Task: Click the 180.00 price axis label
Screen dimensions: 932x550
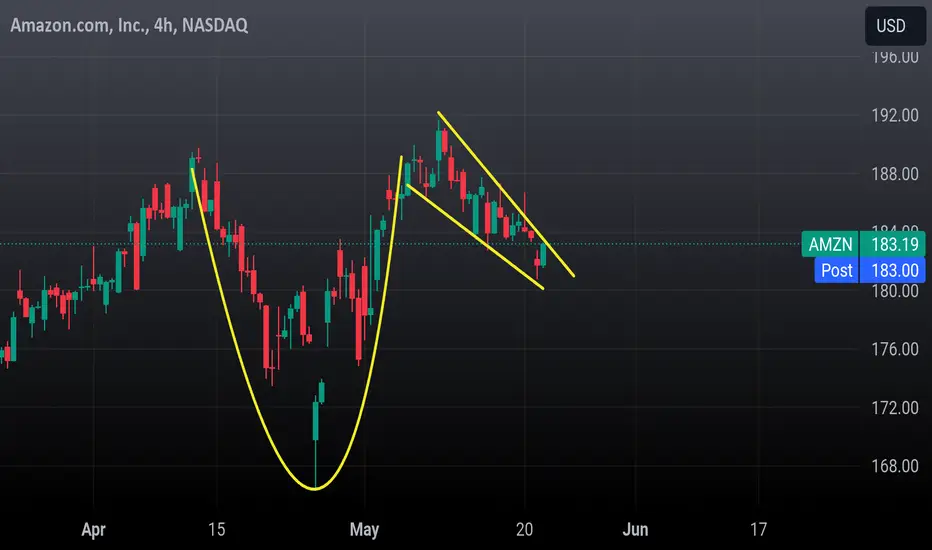Action: tap(895, 291)
